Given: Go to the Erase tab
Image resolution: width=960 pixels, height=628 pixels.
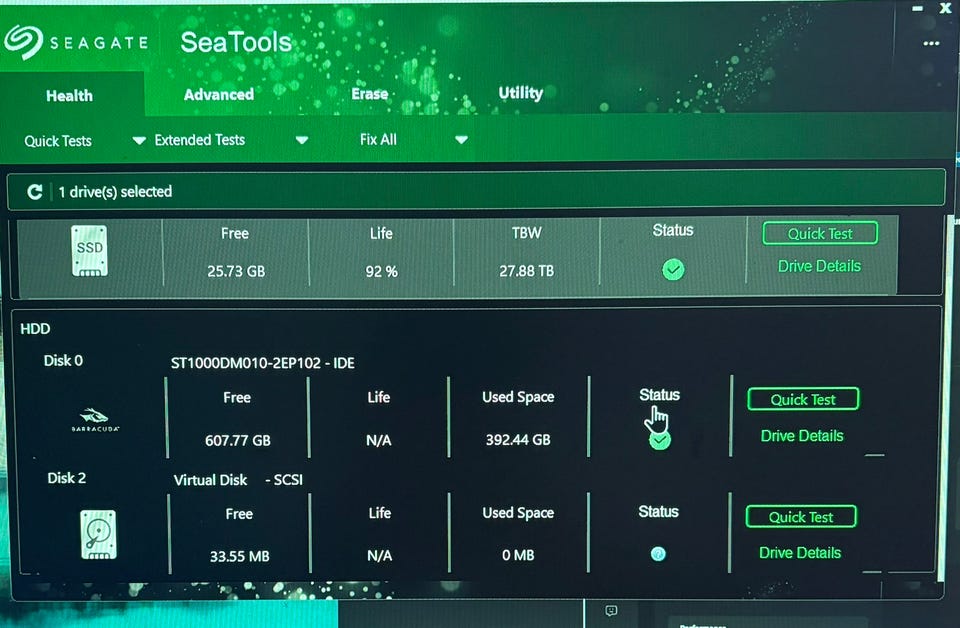Looking at the screenshot, I should (370, 94).
